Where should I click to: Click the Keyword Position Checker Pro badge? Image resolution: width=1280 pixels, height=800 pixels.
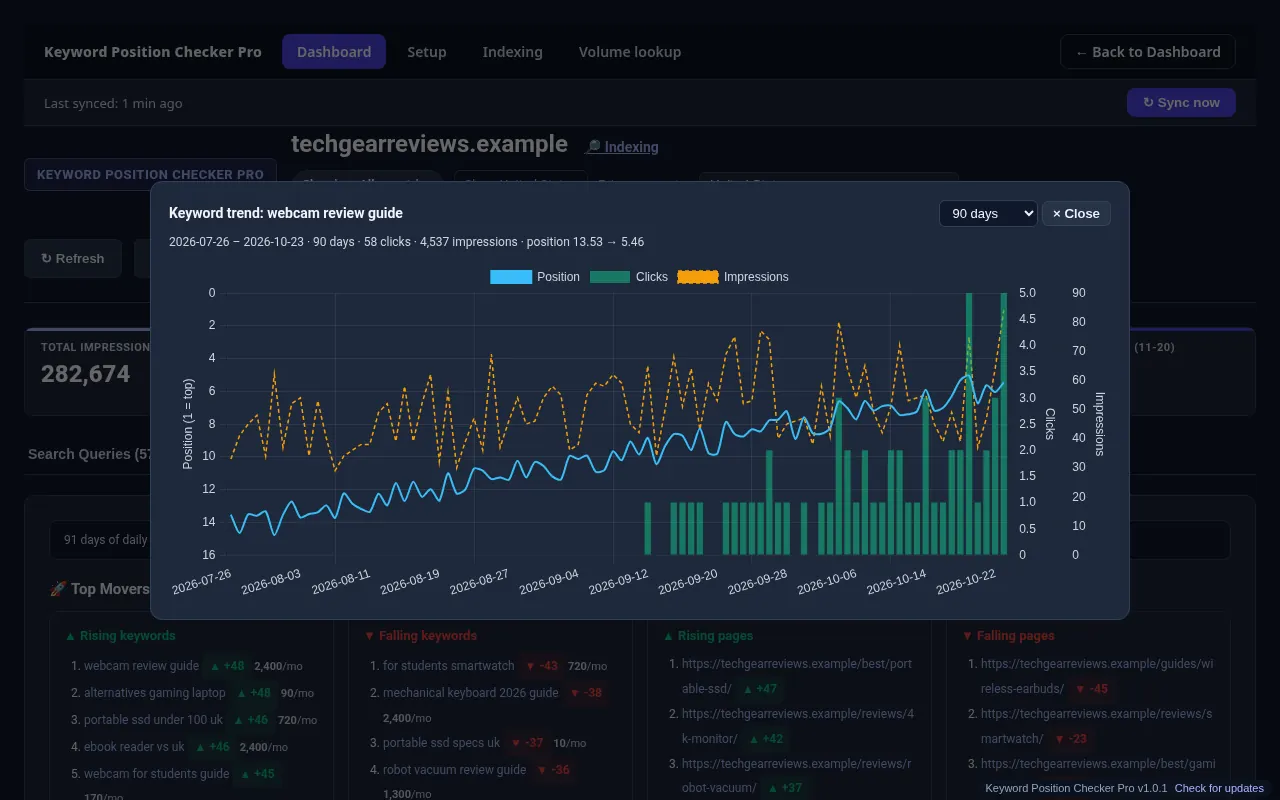point(150,174)
